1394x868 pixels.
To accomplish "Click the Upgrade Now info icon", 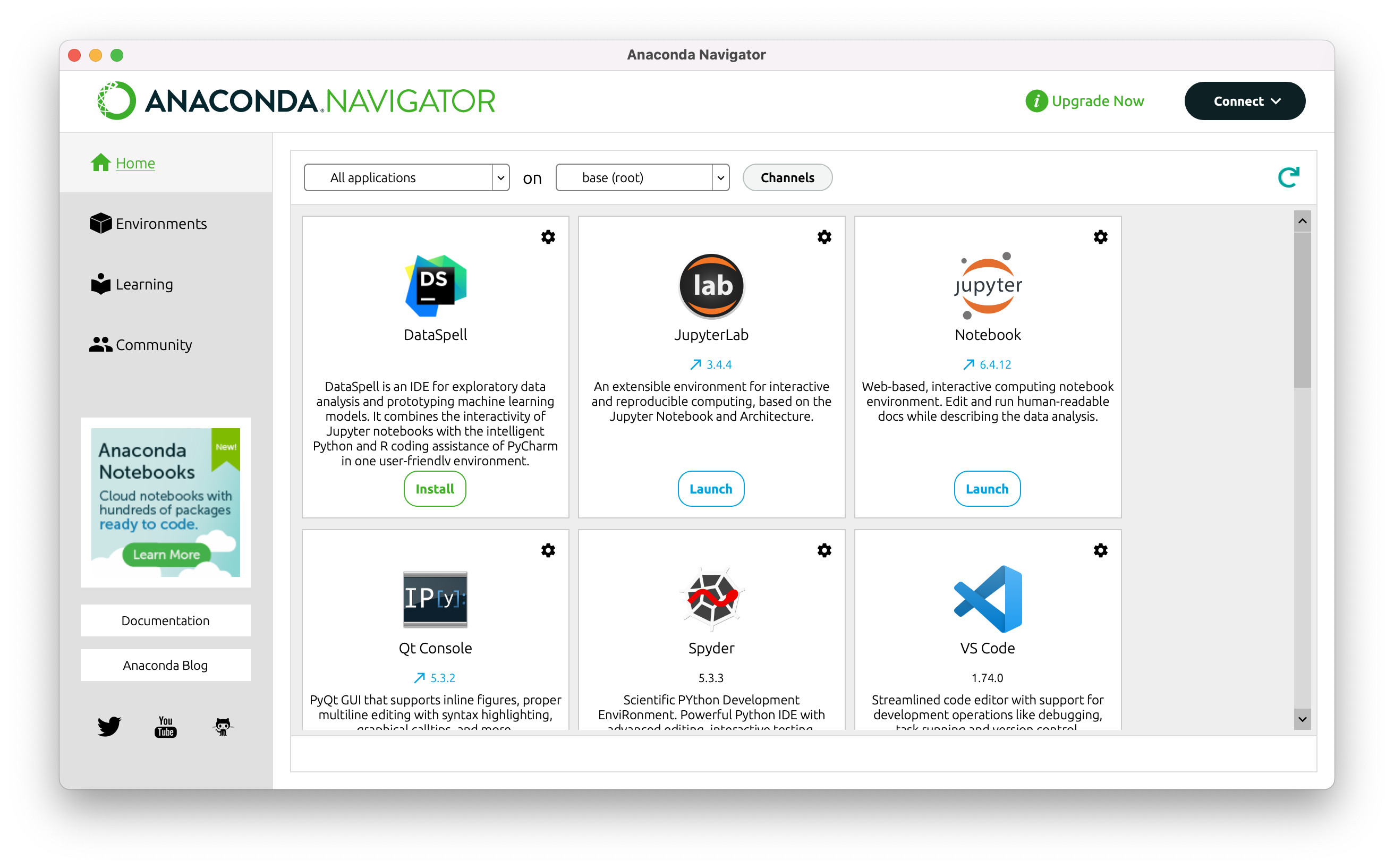I will [1036, 101].
